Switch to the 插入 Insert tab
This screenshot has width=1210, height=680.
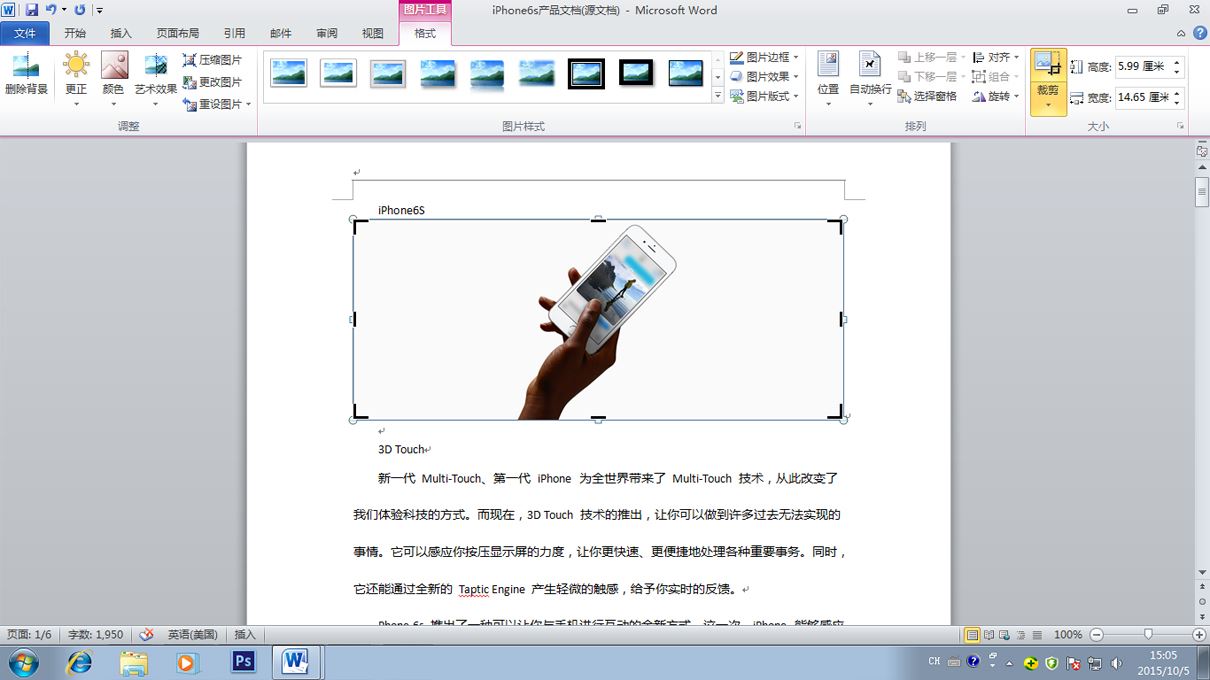[121, 33]
